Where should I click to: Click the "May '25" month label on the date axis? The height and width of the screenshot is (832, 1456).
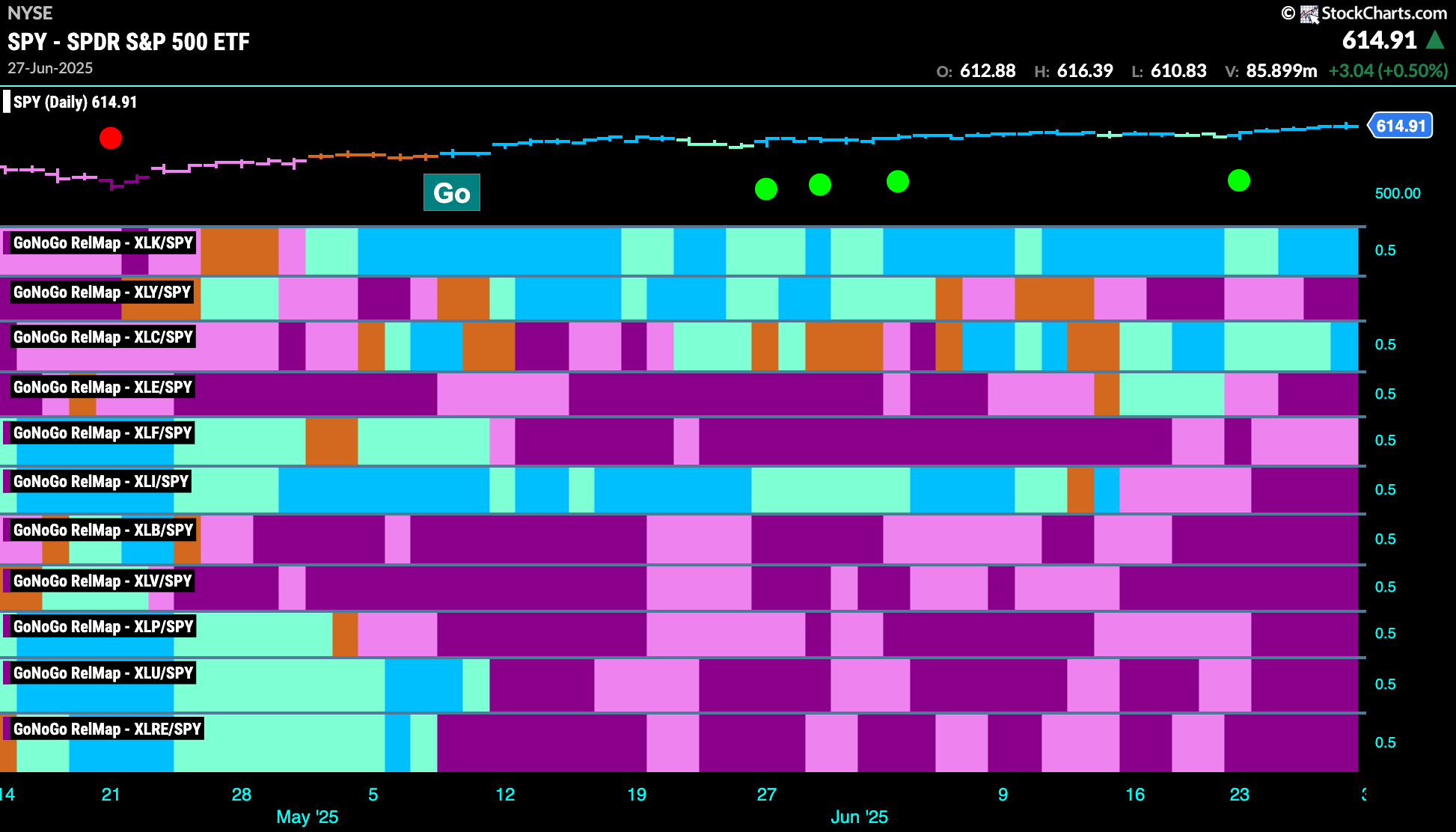308,816
